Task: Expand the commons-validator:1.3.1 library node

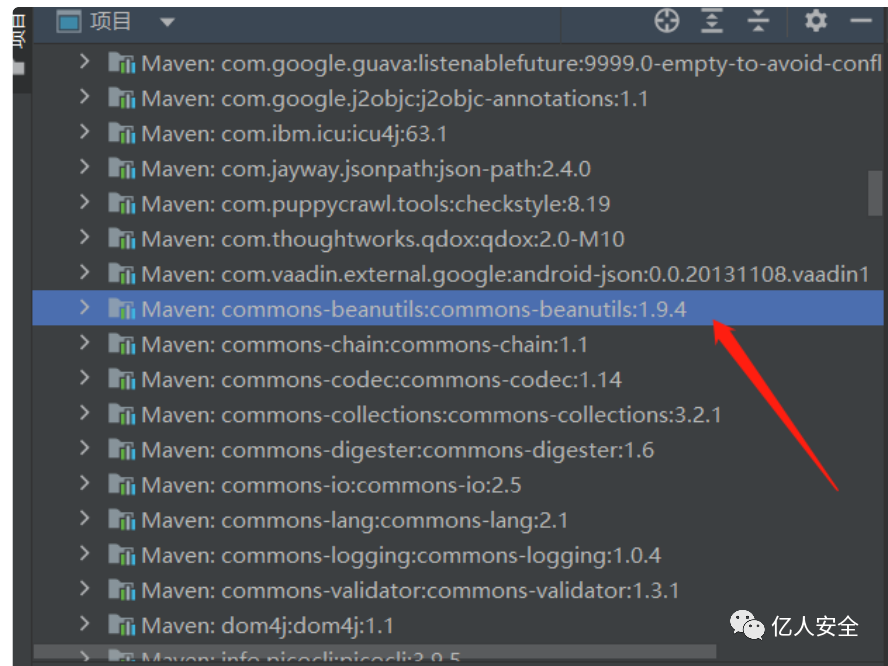Action: click(x=84, y=588)
